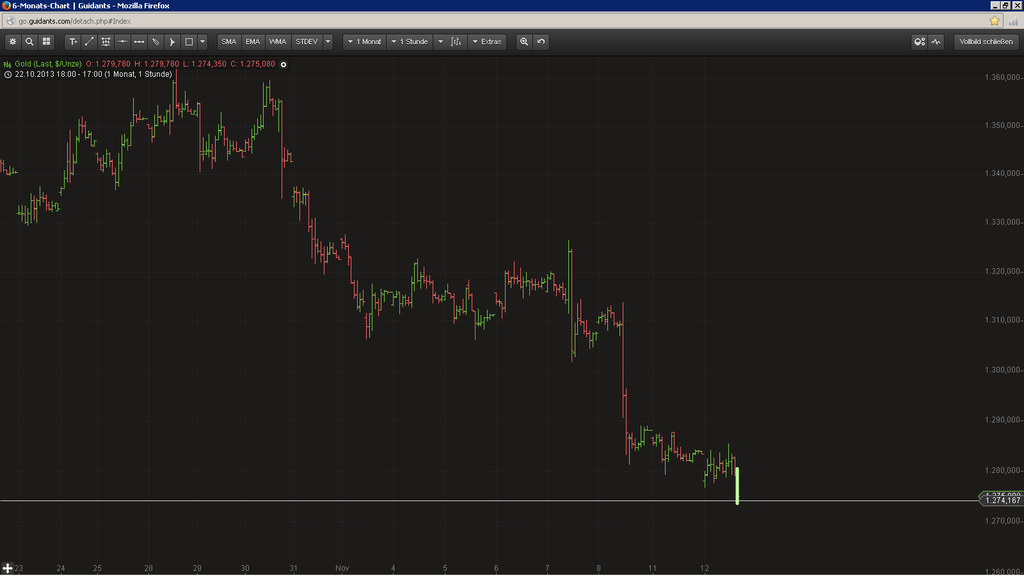Open the Extras dropdown menu
Viewport: 1024px width, 576px height.
(x=487, y=42)
